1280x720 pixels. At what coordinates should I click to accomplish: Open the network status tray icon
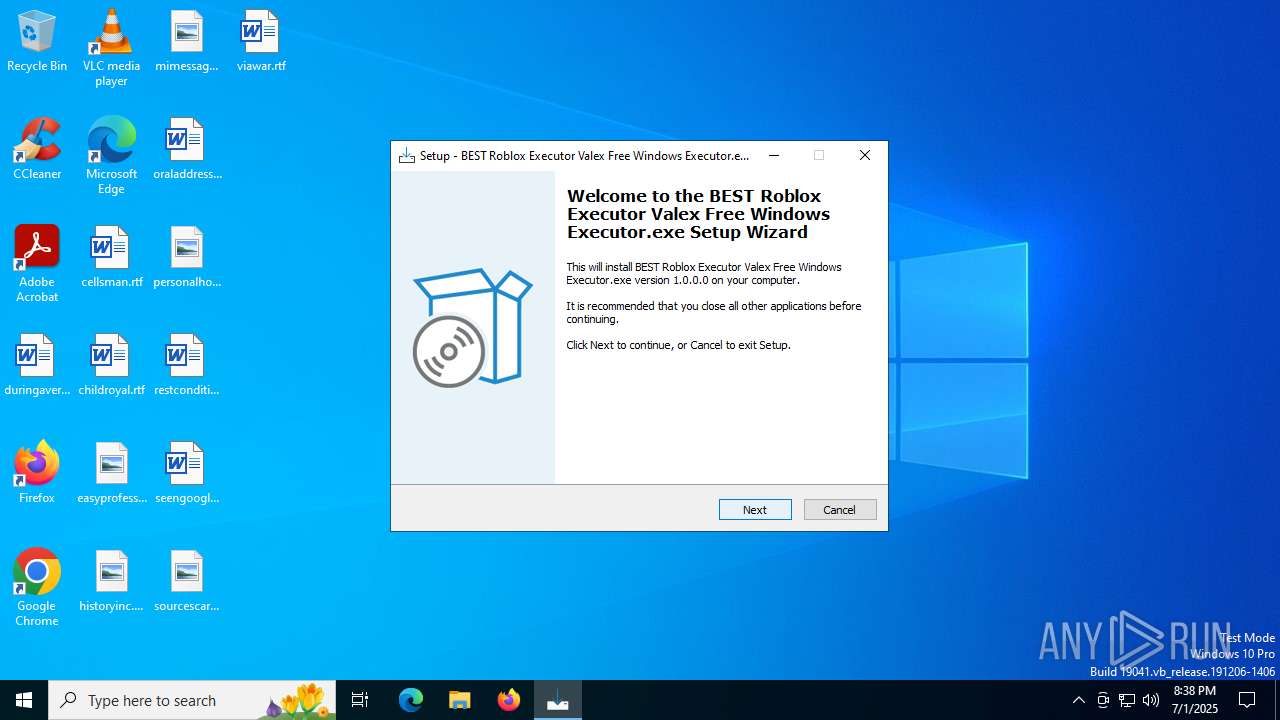tap(1127, 700)
